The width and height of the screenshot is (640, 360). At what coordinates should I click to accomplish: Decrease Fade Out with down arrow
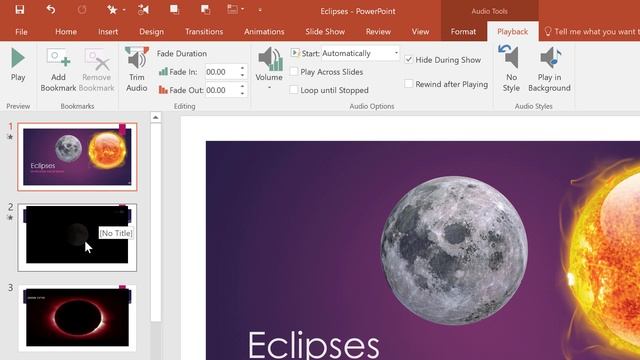(x=242, y=94)
